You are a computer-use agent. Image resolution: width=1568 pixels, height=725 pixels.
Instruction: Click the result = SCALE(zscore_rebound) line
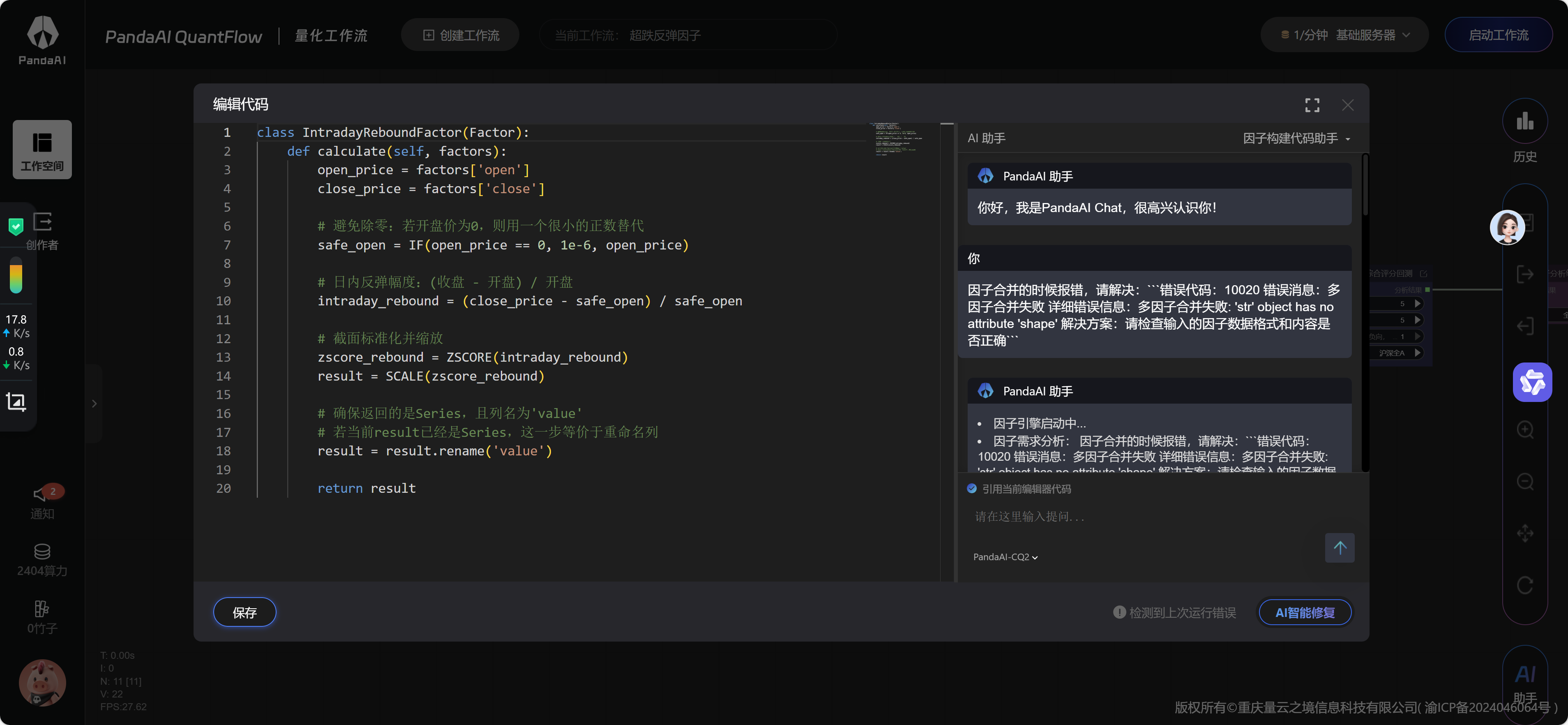point(431,376)
